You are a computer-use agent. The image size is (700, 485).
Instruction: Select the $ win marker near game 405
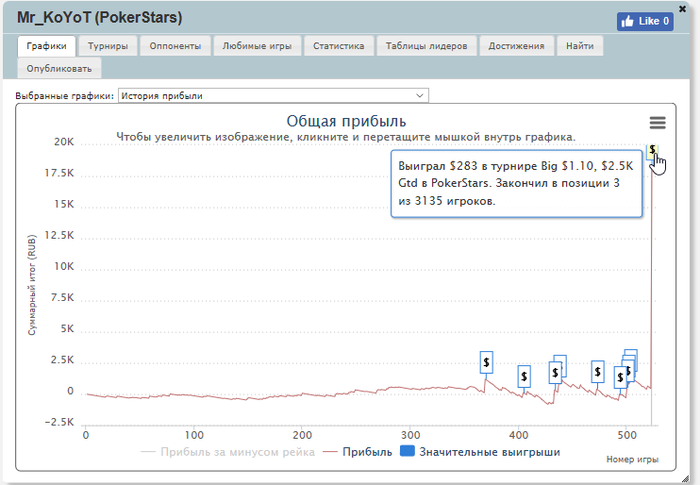(x=524, y=376)
